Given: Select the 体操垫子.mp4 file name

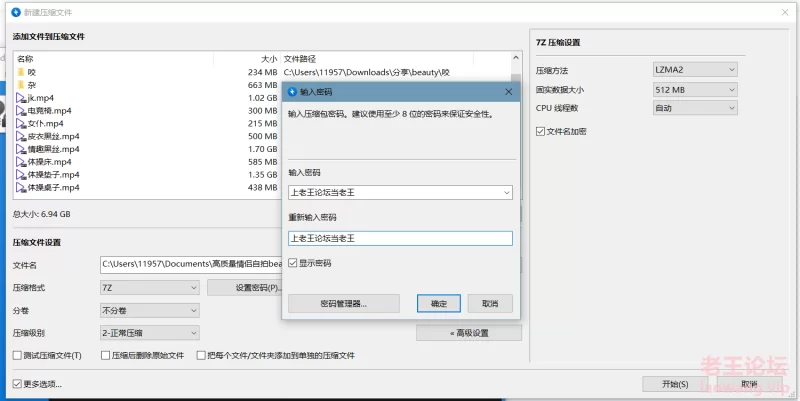Looking at the screenshot, I should click(x=54, y=174).
